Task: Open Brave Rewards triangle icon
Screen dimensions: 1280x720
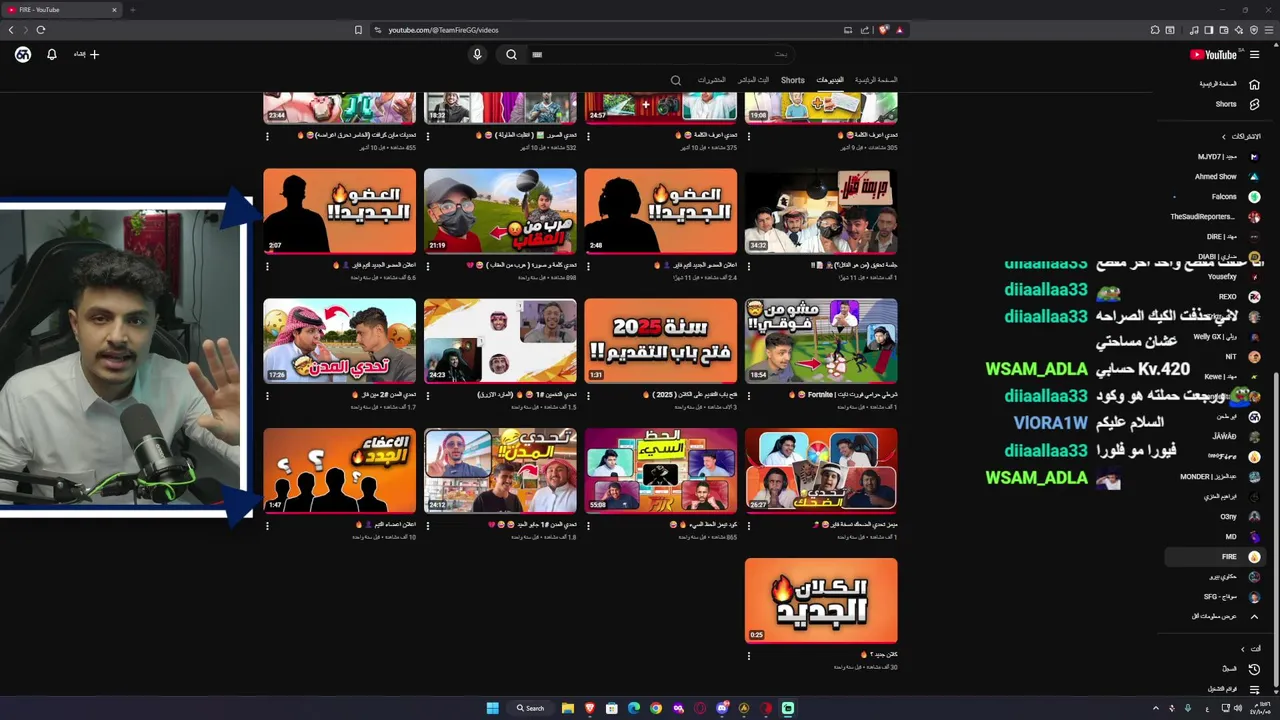Action: pyautogui.click(x=899, y=30)
